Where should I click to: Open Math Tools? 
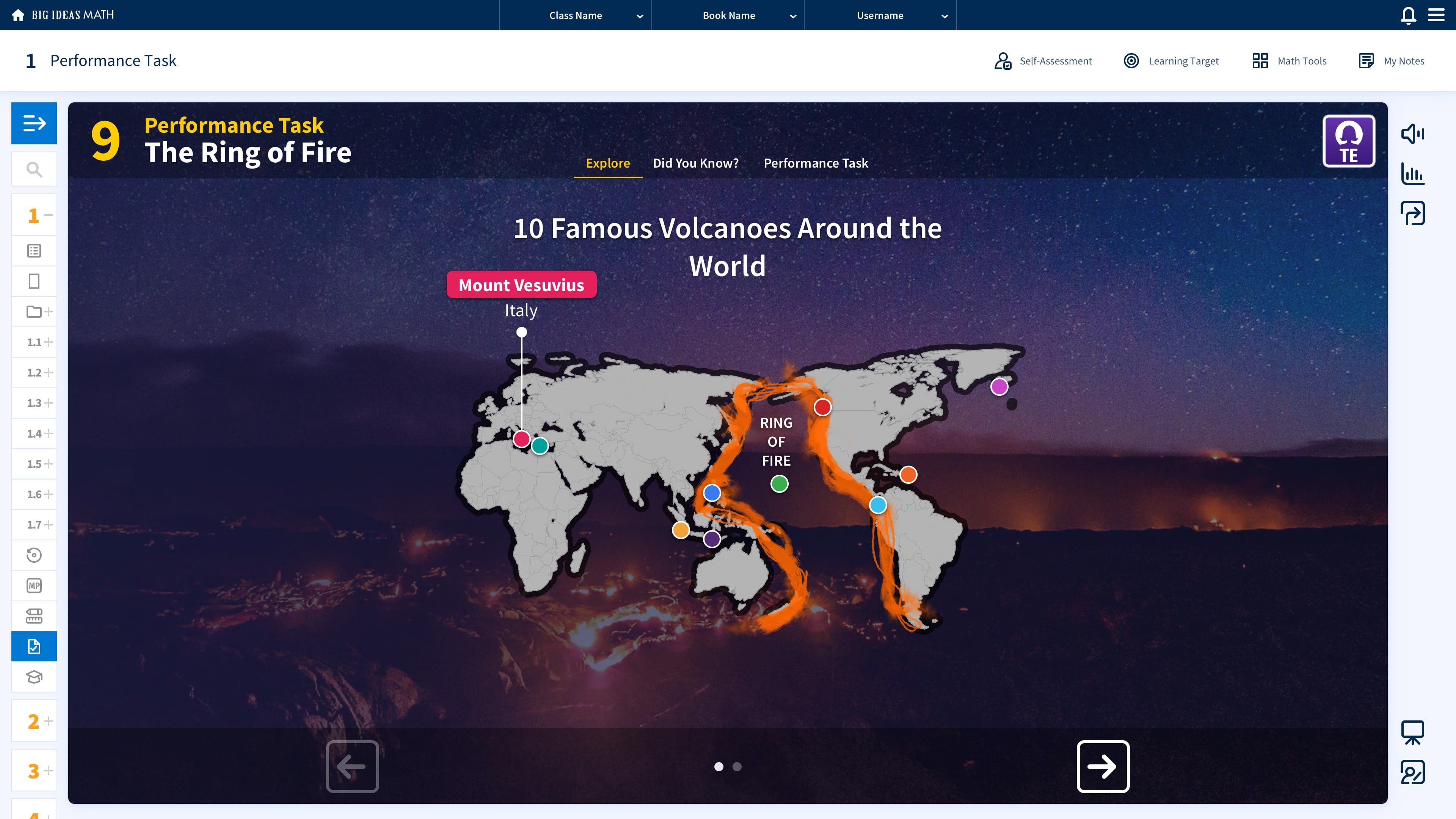(1289, 61)
